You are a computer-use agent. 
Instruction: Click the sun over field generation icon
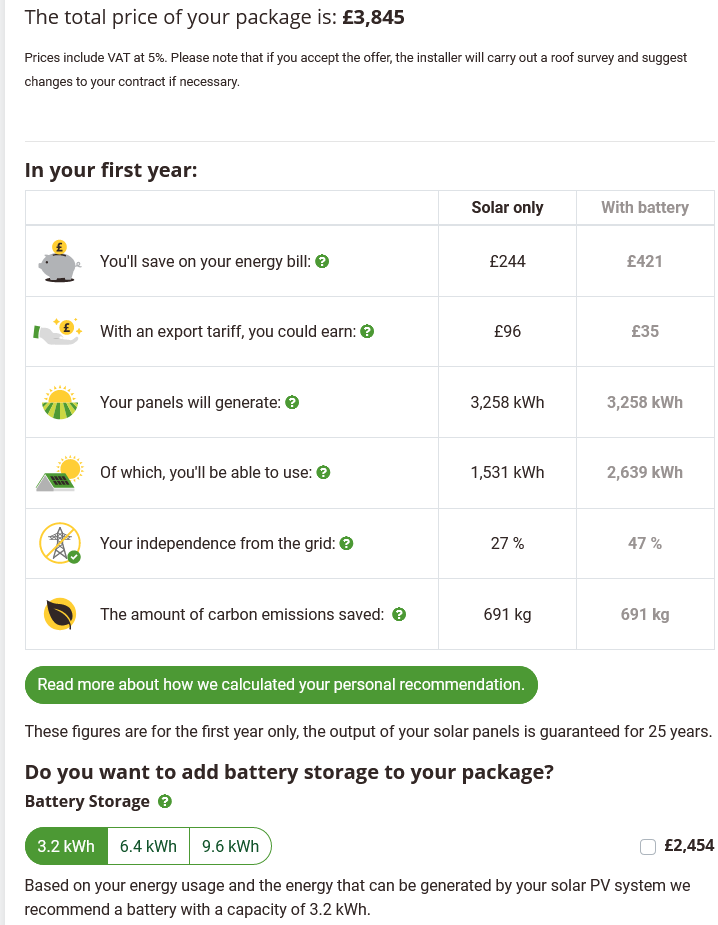tap(60, 402)
